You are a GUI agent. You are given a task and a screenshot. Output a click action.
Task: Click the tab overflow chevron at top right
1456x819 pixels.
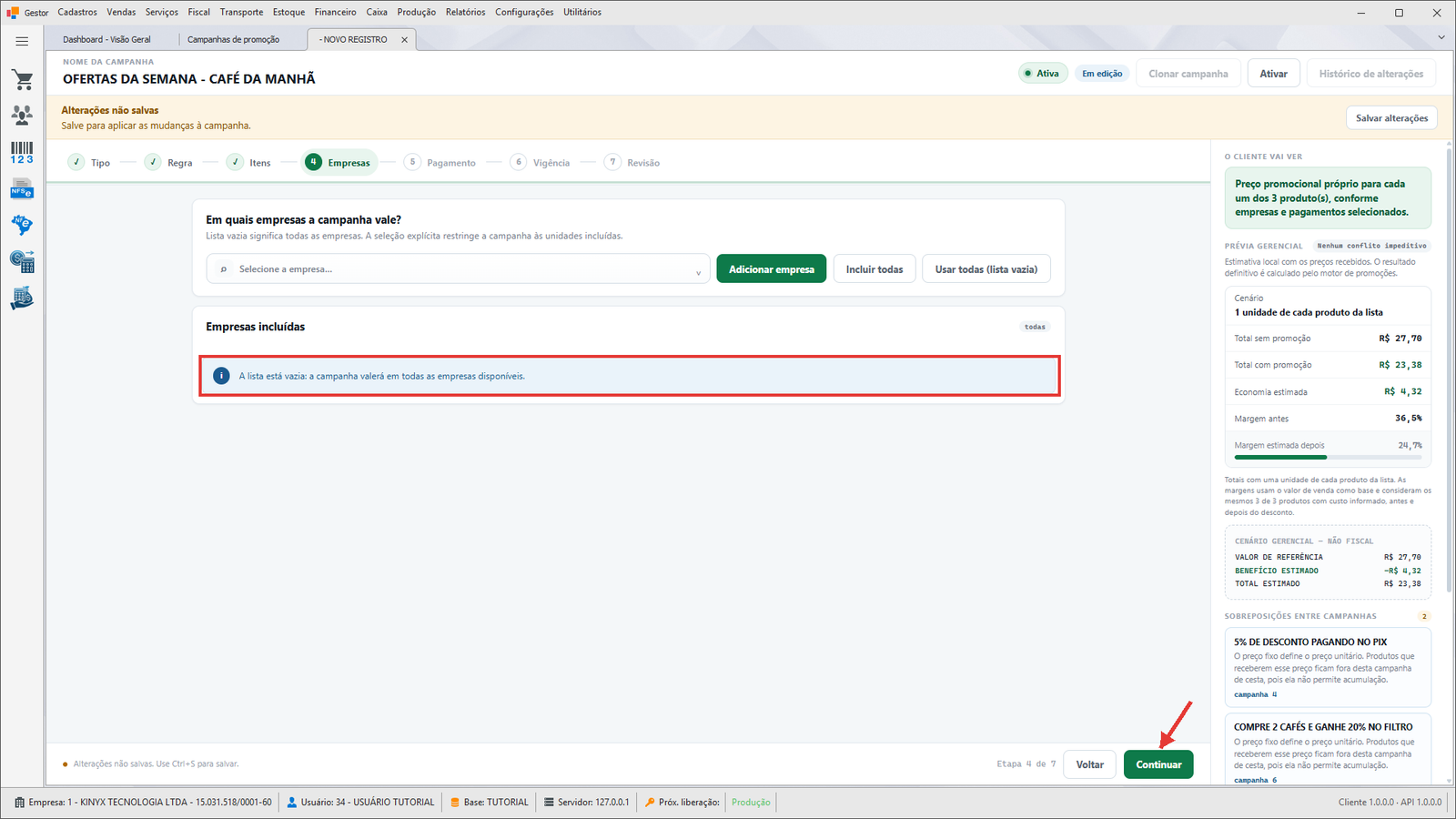coord(1441,37)
